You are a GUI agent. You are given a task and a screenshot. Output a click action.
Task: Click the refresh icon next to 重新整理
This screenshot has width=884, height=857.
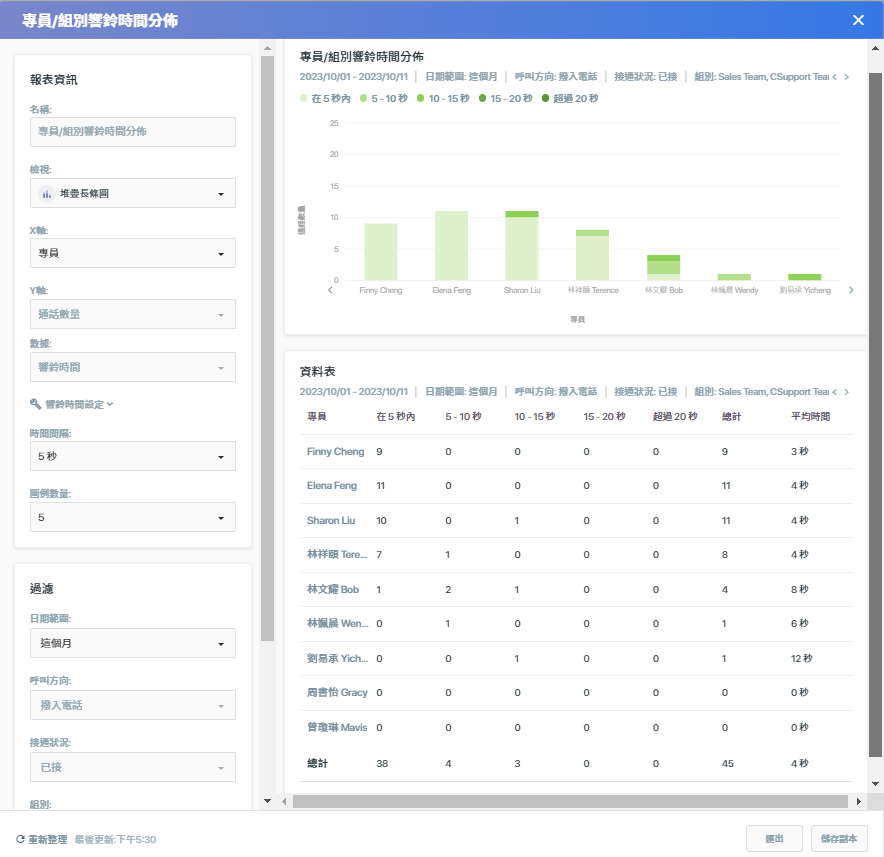coord(20,839)
